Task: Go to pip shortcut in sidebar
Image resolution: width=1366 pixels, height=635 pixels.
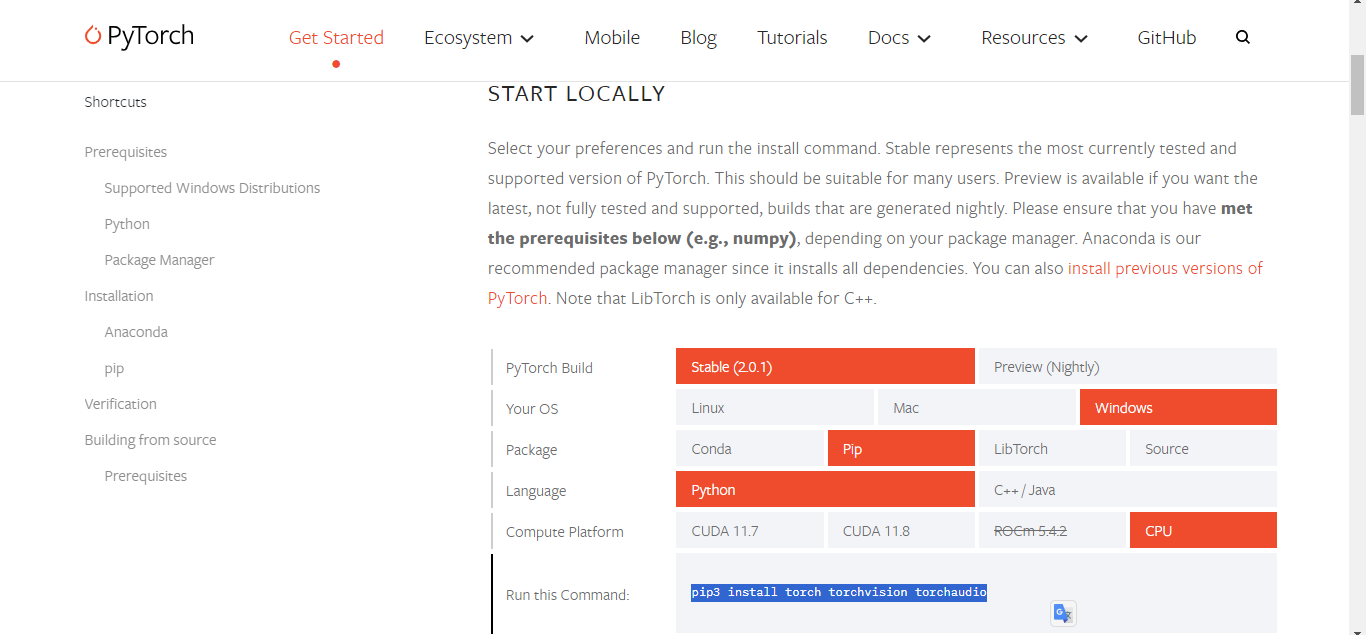Action: [x=114, y=368]
